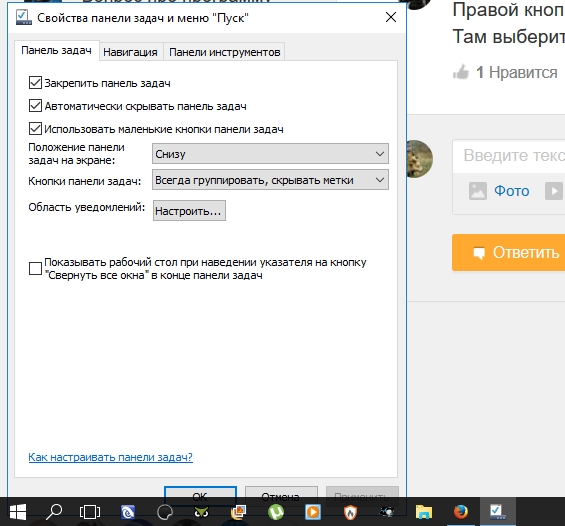The image size is (565, 526).
Task: Expand the Снизу taskbar position dropdown
Action: pos(270,154)
